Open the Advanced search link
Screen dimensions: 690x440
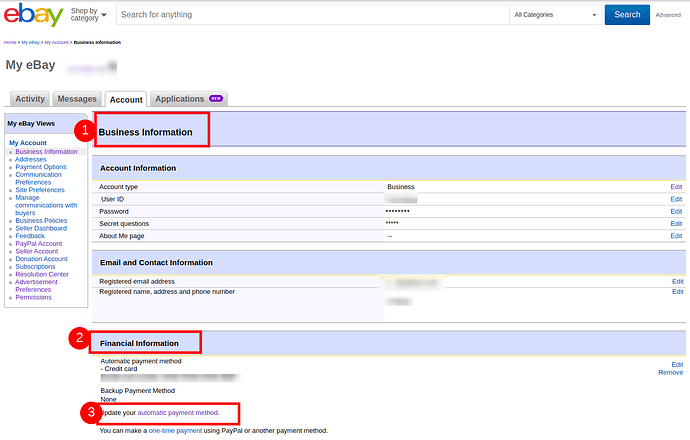[x=667, y=16]
